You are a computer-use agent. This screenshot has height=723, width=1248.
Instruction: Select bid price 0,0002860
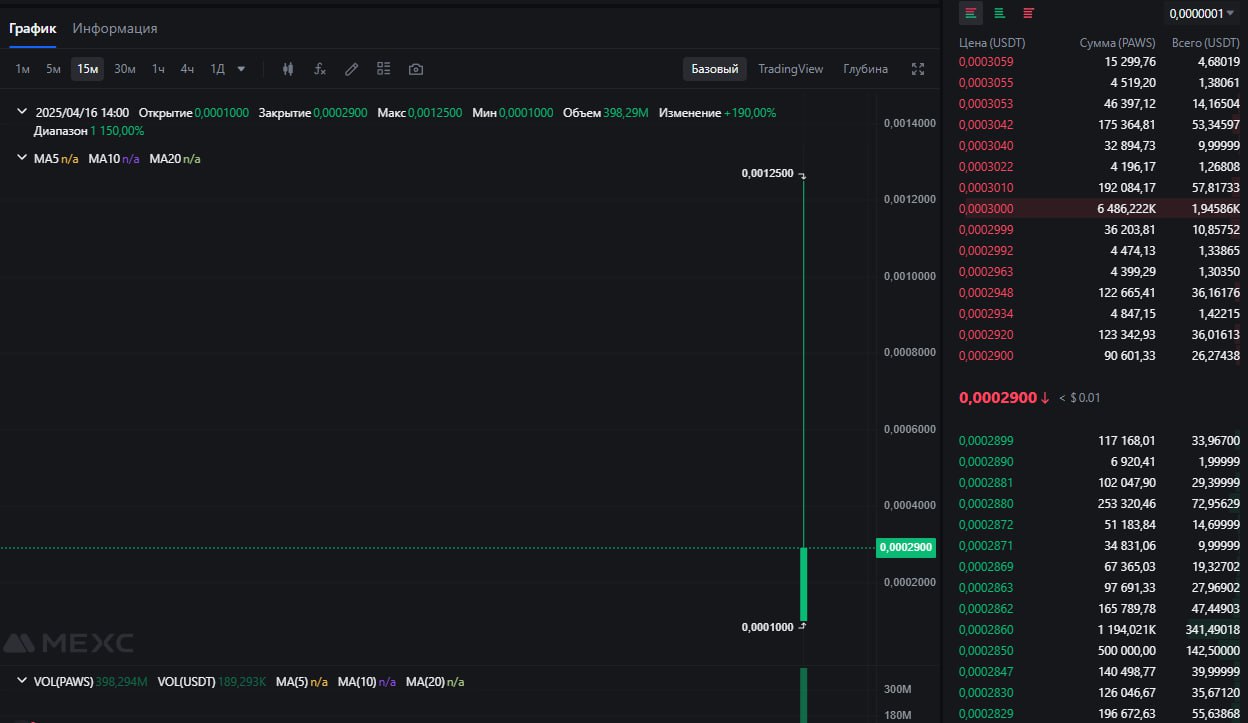tap(986, 629)
